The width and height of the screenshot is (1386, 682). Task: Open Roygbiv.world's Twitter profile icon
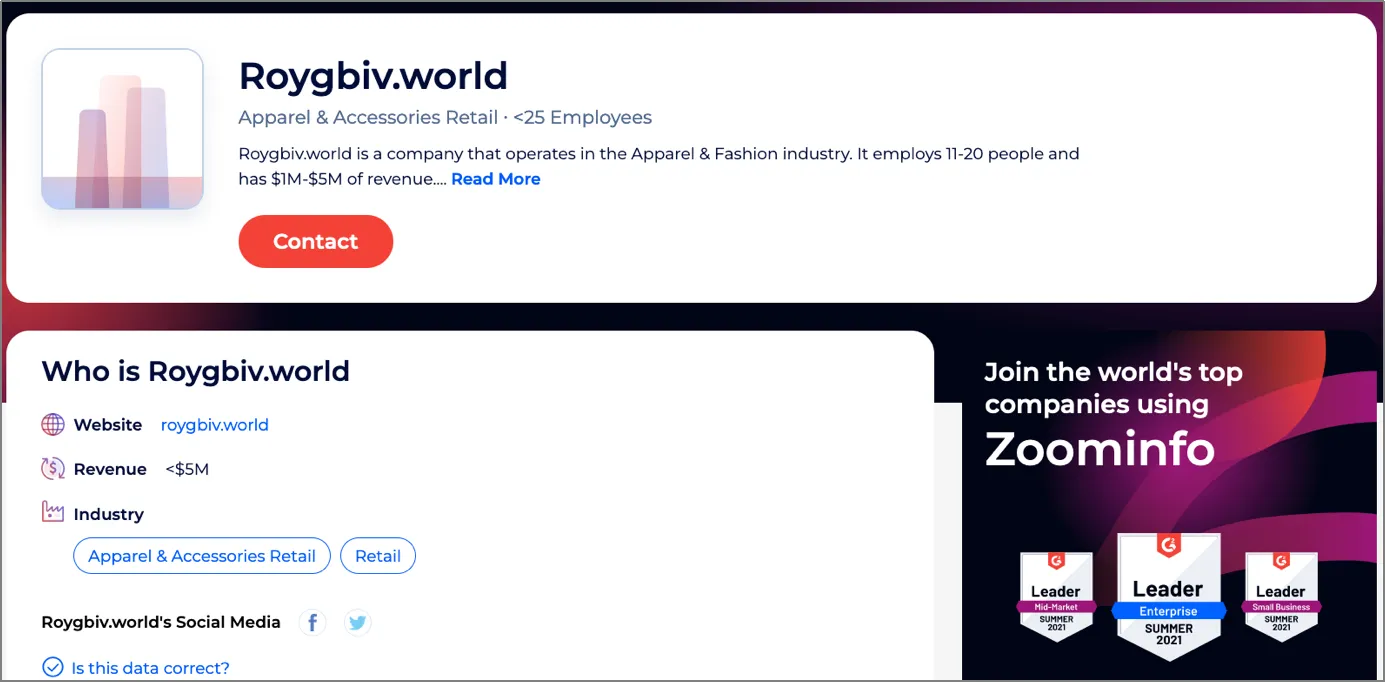click(x=357, y=623)
